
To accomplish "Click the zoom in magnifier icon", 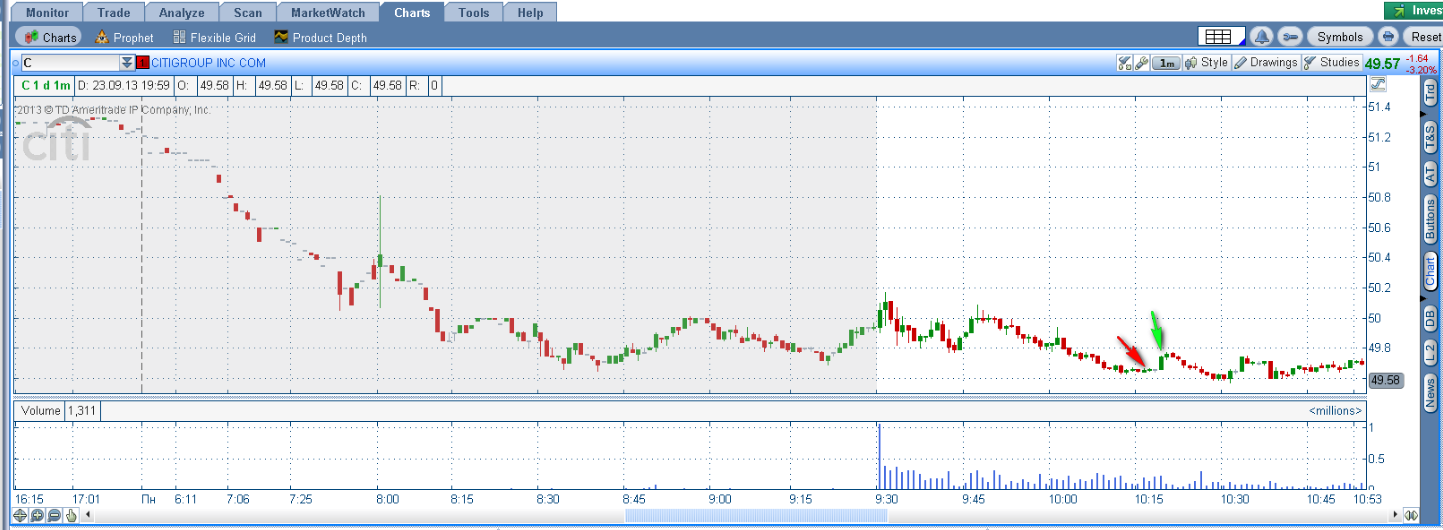I will (38, 515).
